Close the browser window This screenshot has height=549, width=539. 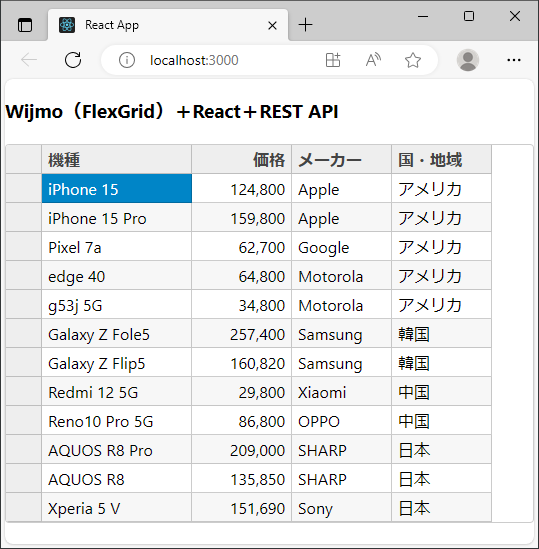pyautogui.click(x=515, y=16)
